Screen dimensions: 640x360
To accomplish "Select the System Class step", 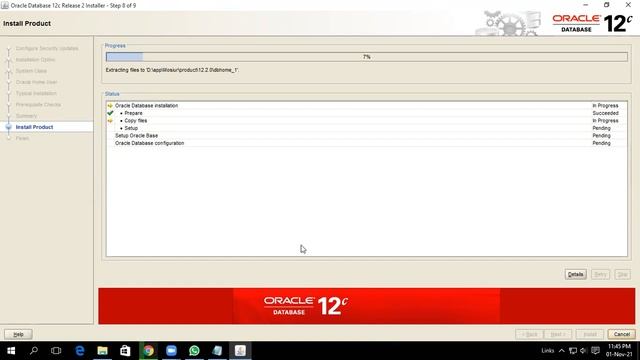I will click(x=31, y=71).
